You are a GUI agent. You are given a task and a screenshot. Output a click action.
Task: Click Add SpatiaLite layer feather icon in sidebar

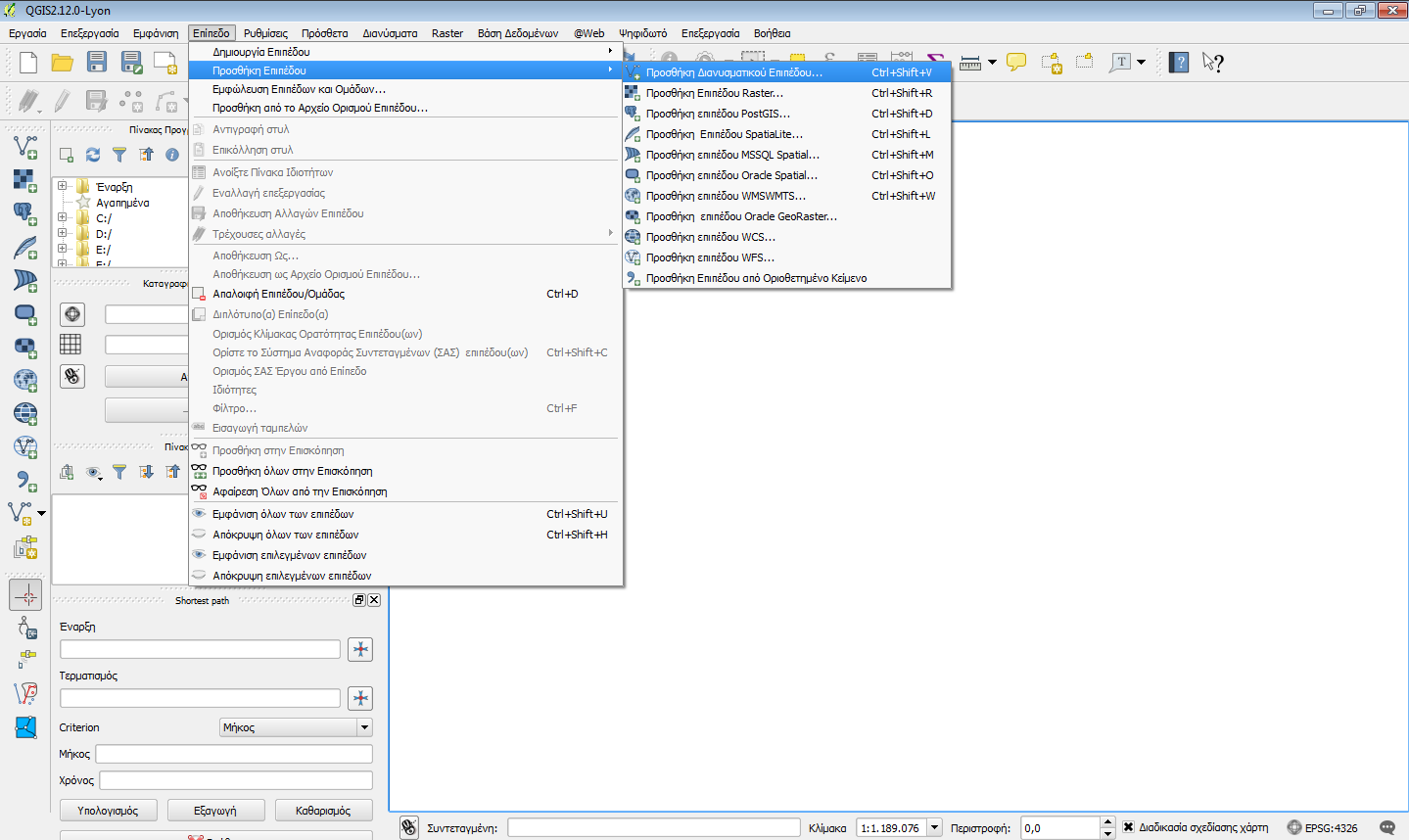[25, 246]
